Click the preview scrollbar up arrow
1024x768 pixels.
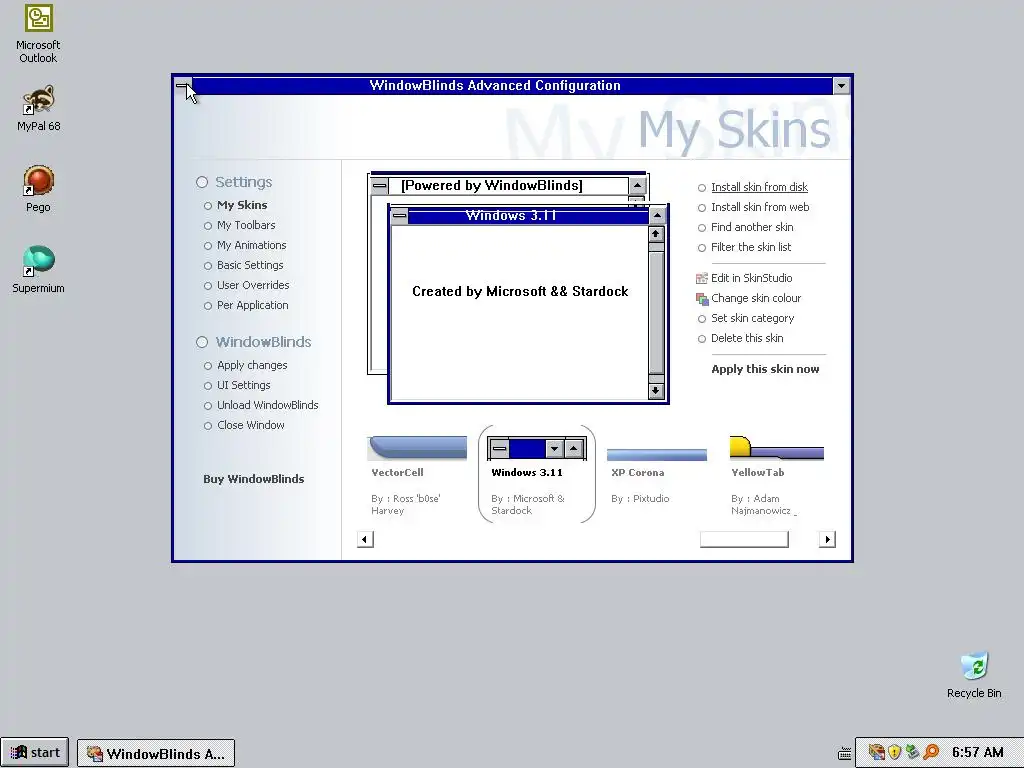[656, 234]
